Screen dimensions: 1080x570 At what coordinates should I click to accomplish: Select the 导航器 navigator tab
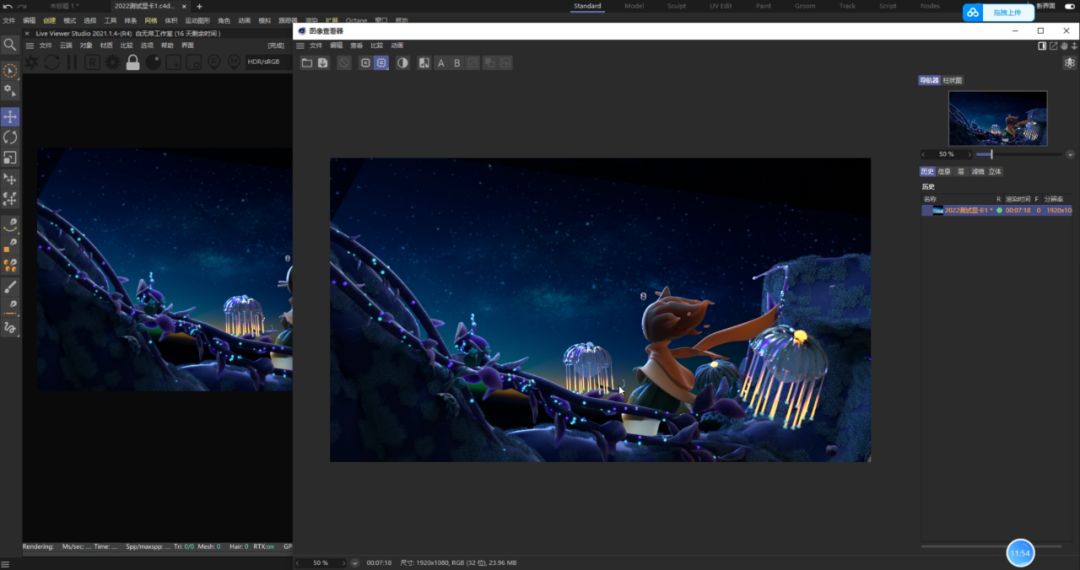(x=929, y=81)
